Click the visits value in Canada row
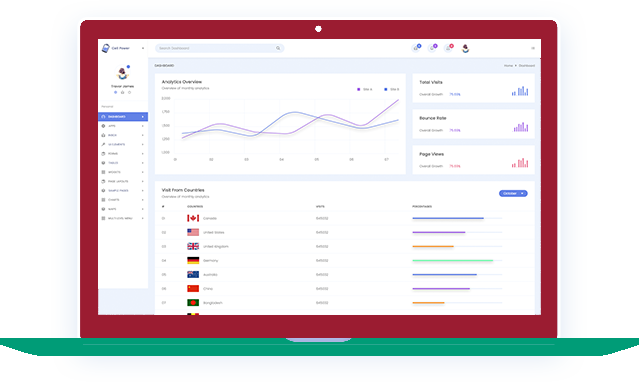This screenshot has width=639, height=382. [322, 219]
